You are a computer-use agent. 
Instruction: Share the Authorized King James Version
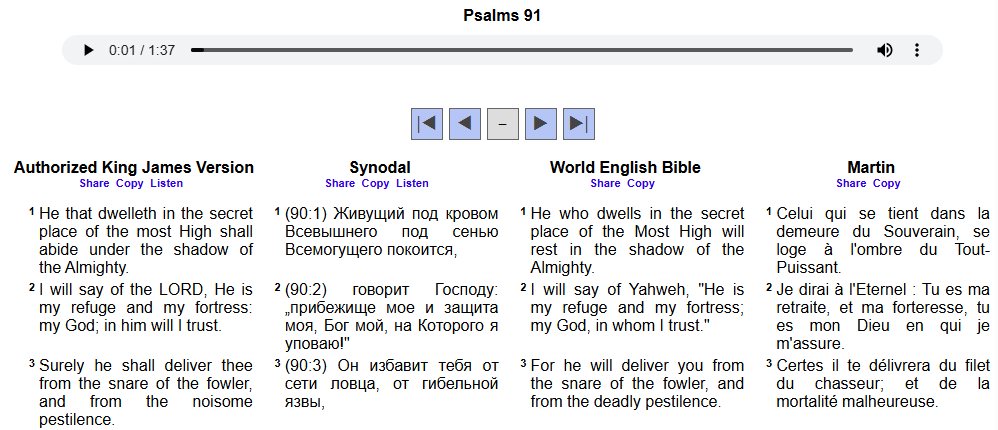[x=94, y=184]
